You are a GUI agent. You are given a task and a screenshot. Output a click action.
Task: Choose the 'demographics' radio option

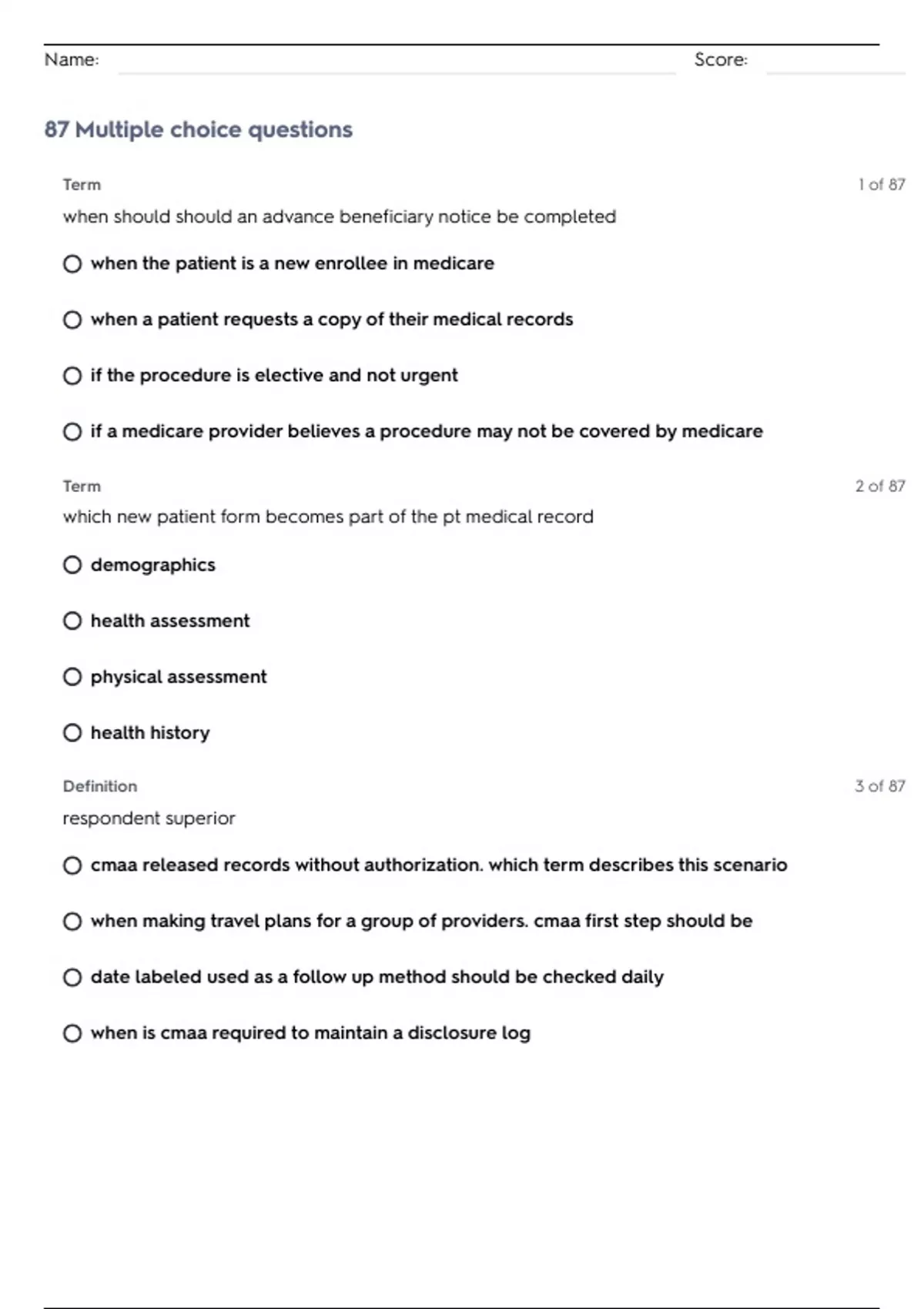(x=72, y=565)
